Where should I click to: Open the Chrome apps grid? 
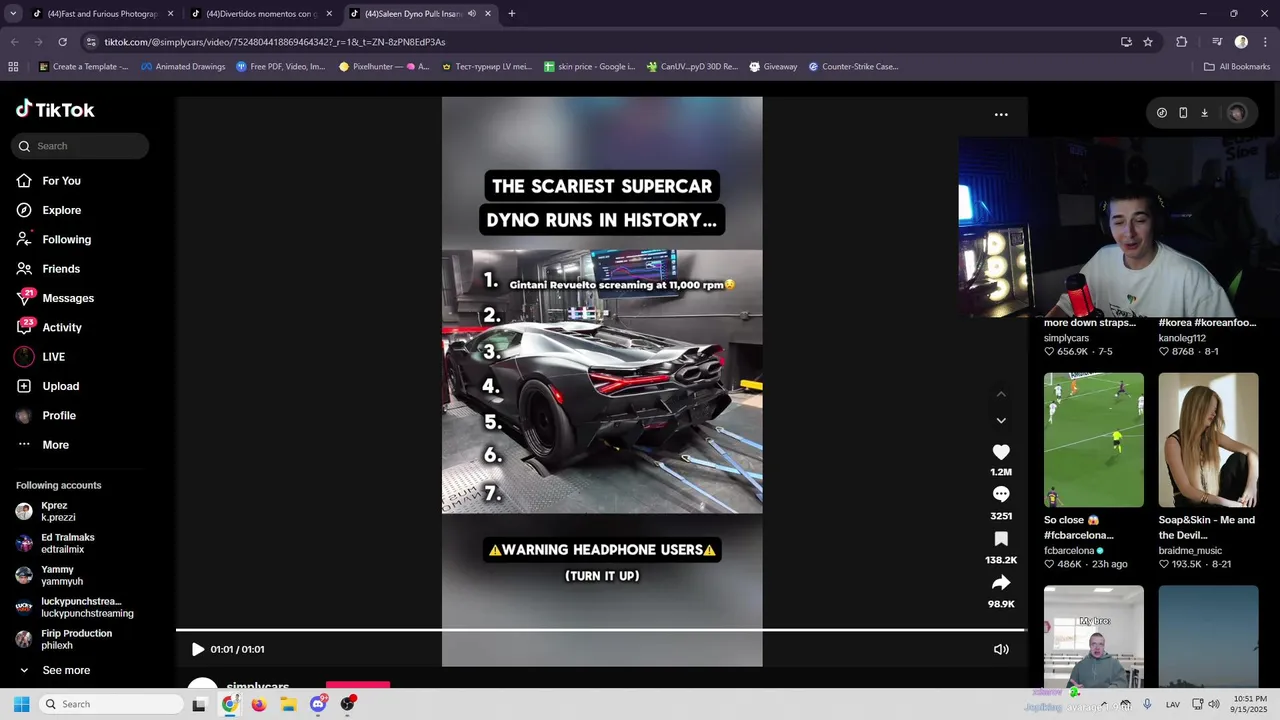click(x=13, y=67)
